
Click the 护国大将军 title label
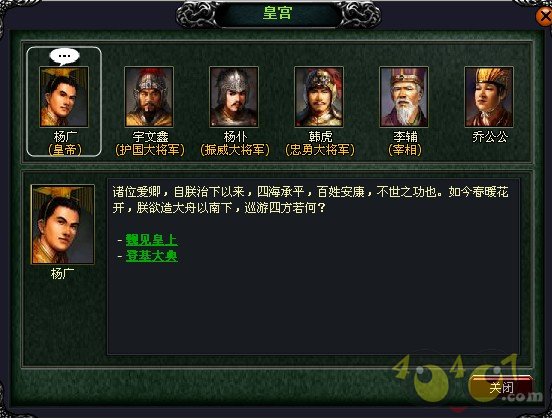150,150
